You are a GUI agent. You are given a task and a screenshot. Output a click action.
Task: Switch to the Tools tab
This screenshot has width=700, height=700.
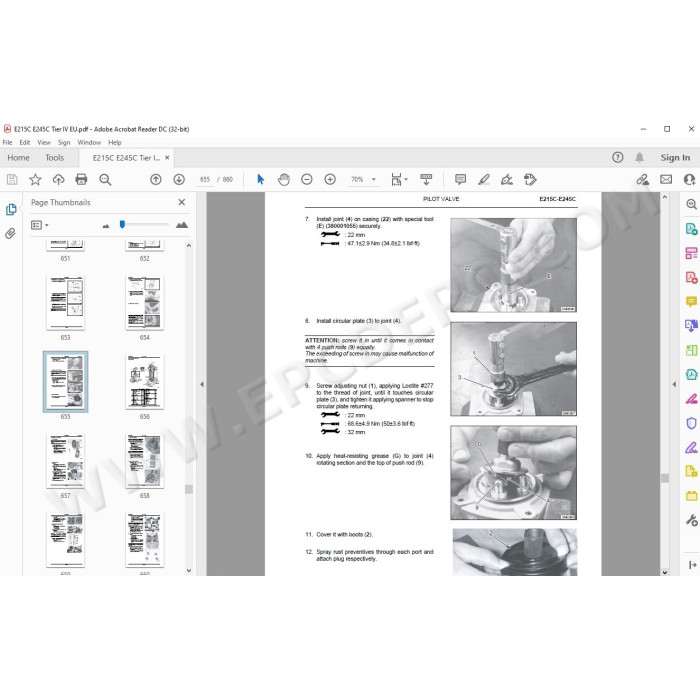pyautogui.click(x=54, y=158)
